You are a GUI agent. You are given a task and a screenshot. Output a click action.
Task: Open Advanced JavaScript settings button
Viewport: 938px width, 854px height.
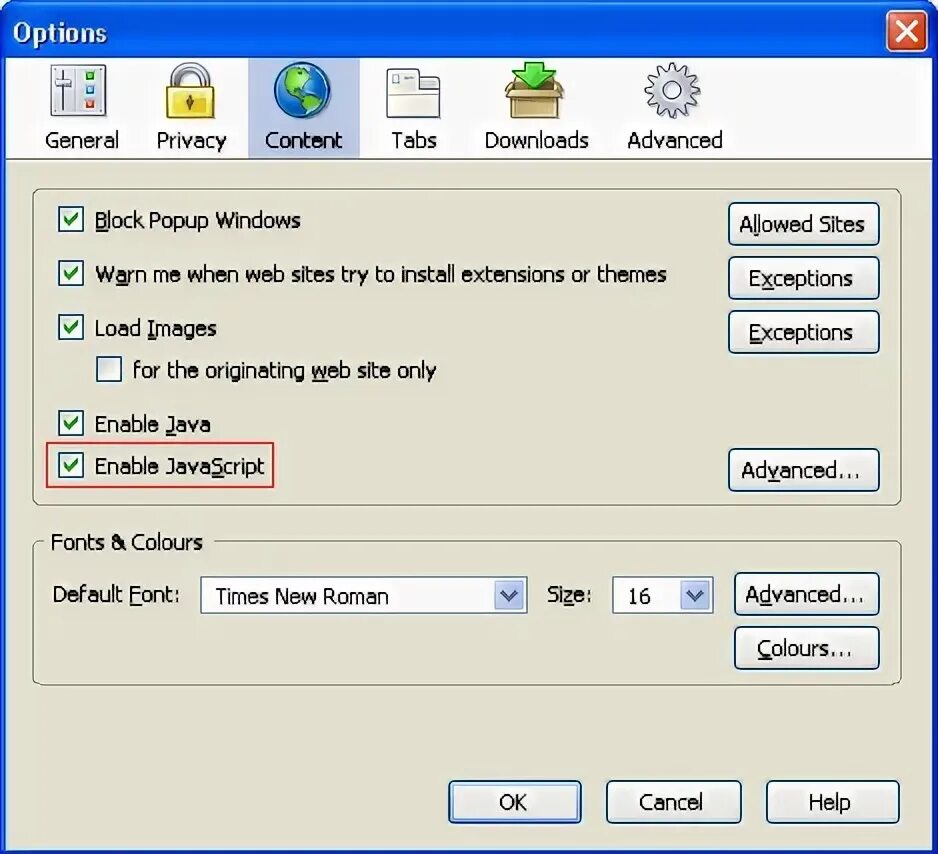(803, 470)
